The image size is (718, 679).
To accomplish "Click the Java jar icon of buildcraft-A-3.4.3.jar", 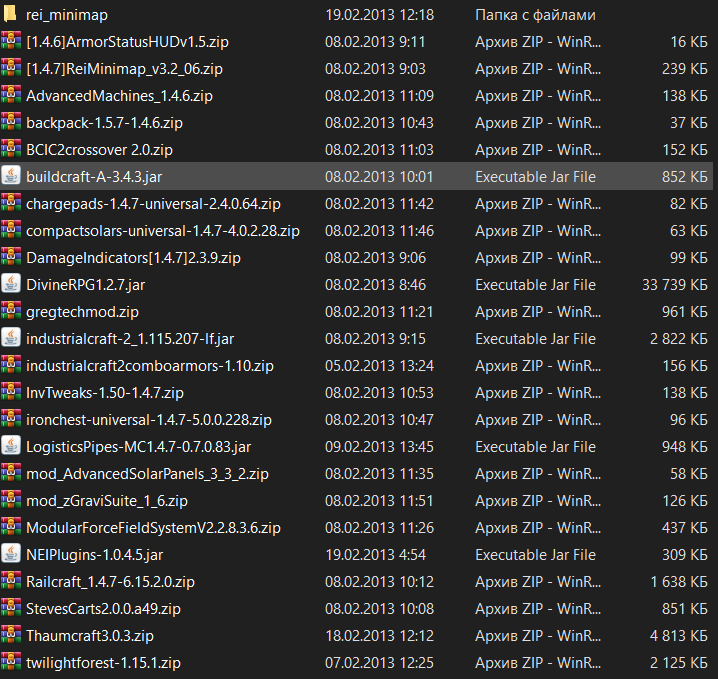I will pos(11,176).
